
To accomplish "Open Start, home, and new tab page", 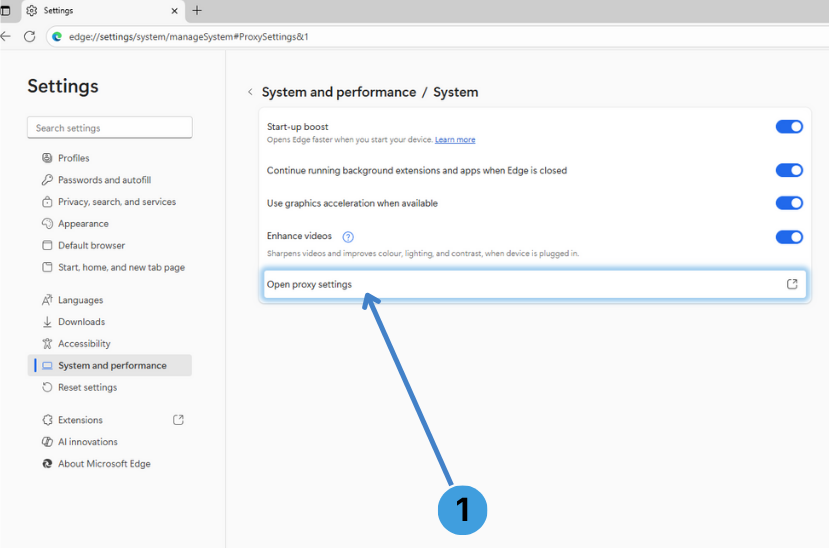I will click(x=109, y=267).
